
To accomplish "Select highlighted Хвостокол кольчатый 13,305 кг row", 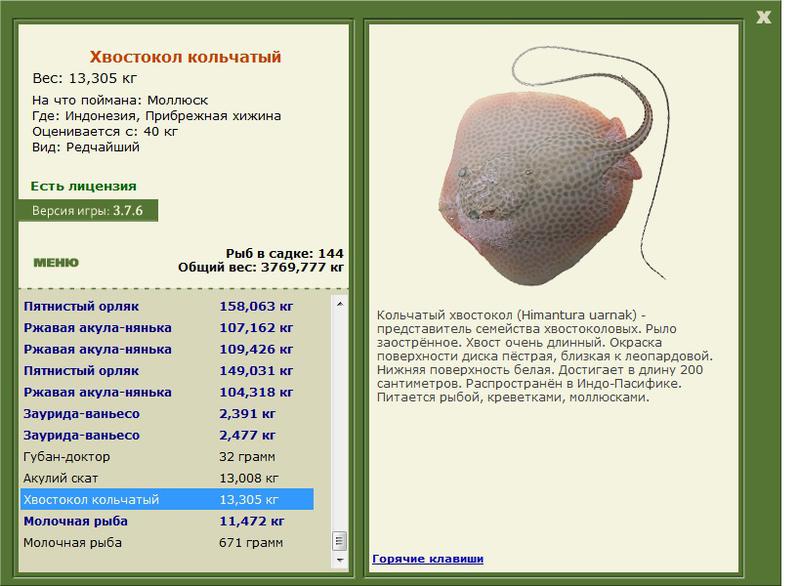I will pos(167,499).
